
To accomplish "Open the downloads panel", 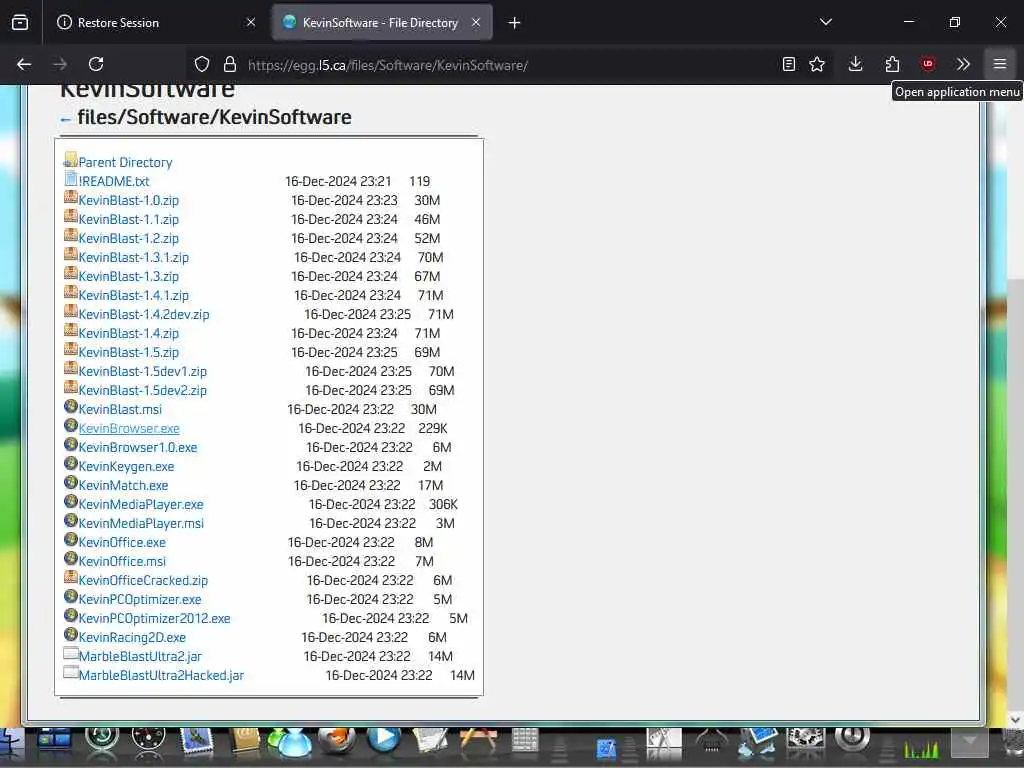I will coord(856,64).
